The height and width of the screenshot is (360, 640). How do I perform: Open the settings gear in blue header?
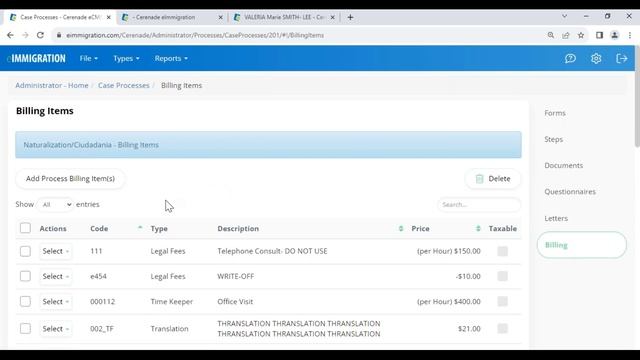[596, 58]
